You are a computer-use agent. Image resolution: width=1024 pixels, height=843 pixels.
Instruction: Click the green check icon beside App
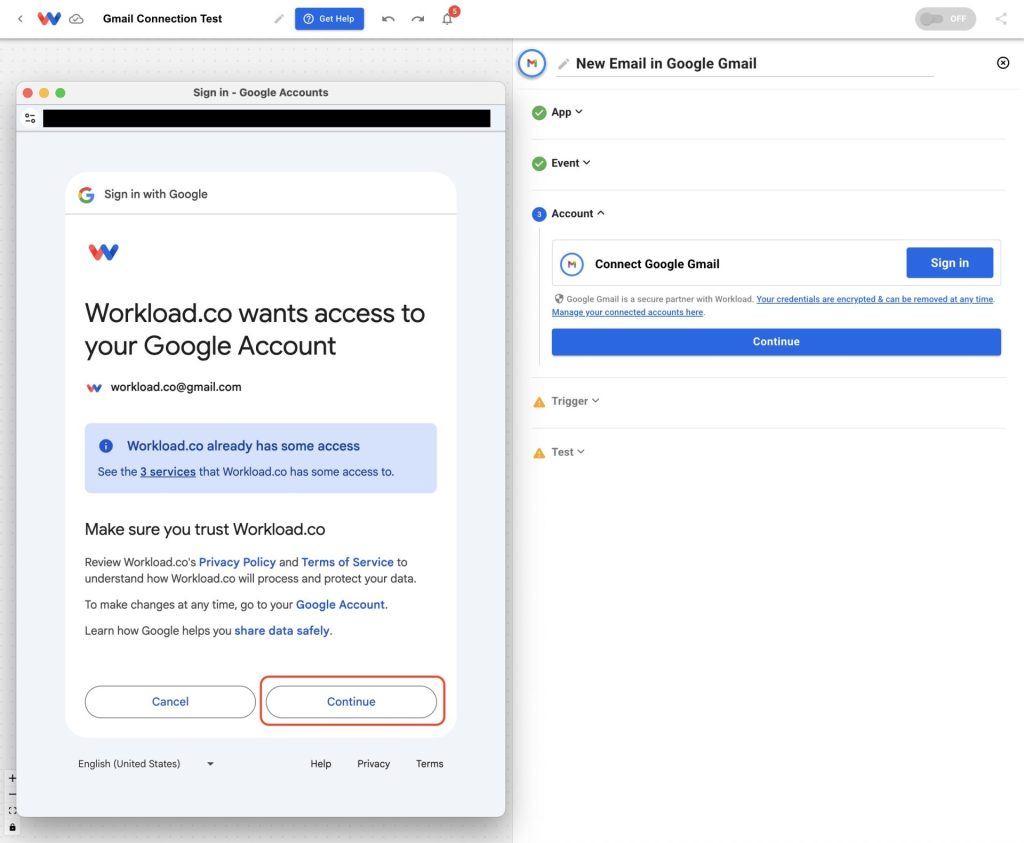coord(539,113)
